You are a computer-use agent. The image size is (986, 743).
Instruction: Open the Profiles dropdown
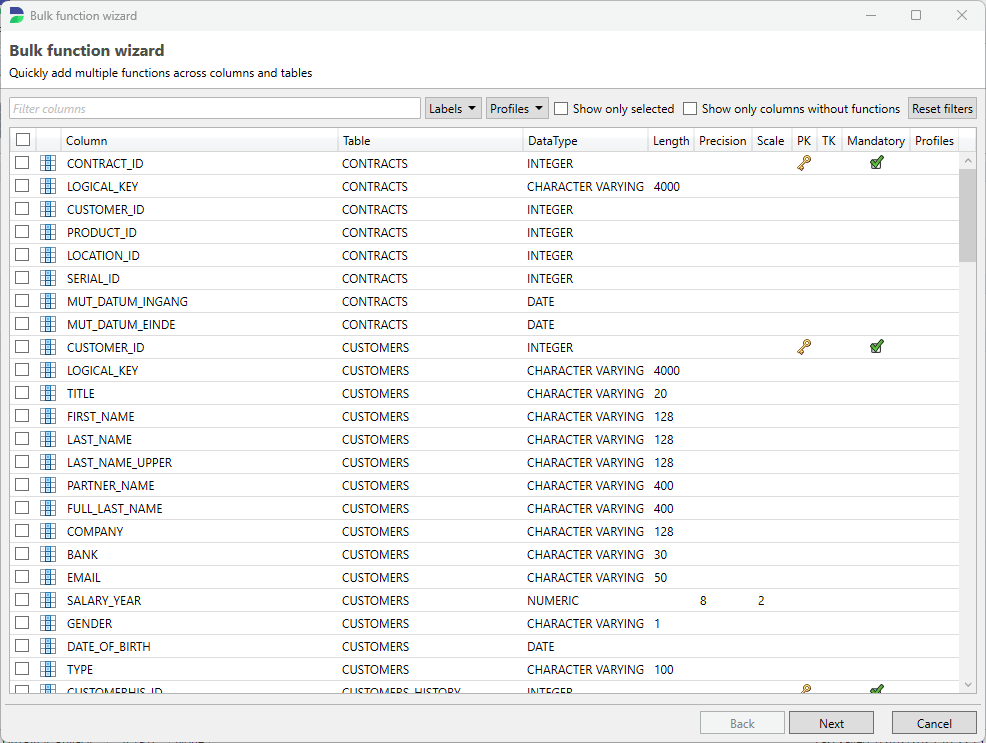point(516,108)
